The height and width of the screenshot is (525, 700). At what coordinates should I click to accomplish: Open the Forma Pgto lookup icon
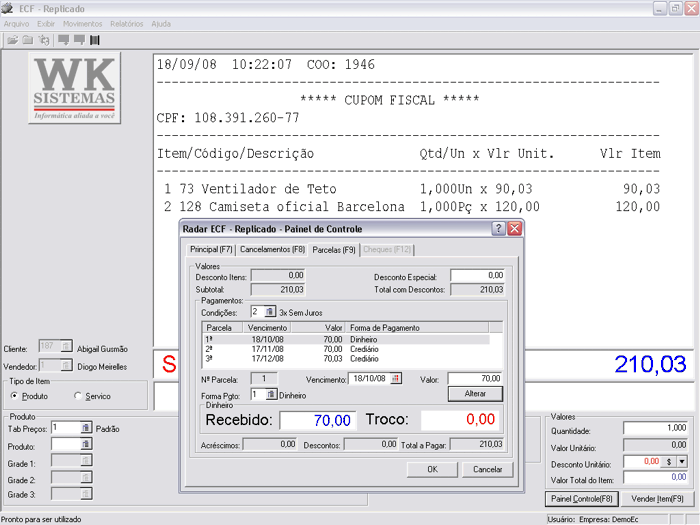(270, 395)
